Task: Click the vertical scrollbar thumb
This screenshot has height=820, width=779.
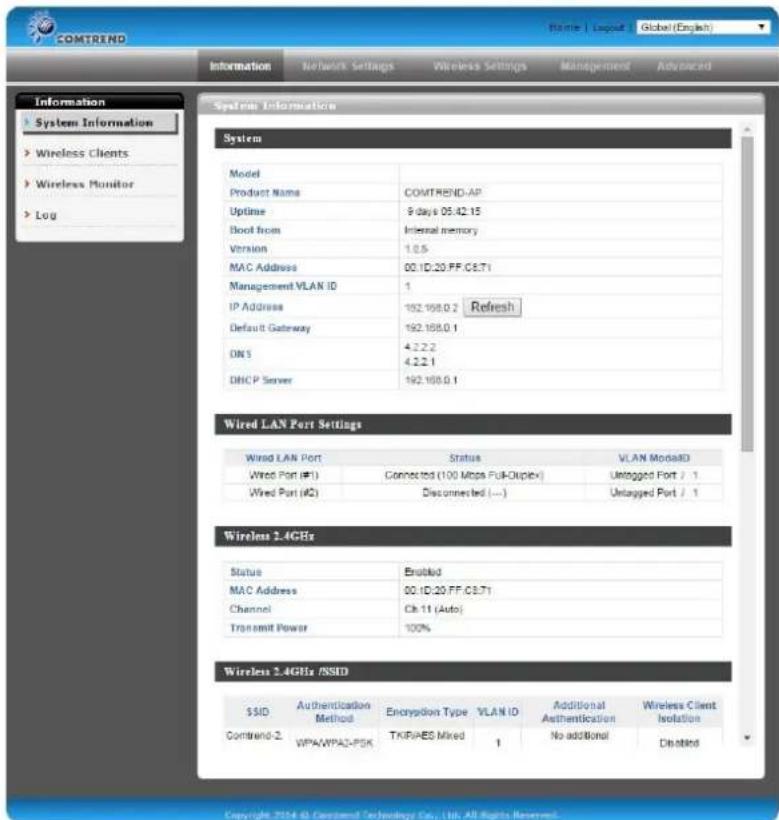Action: (747, 294)
